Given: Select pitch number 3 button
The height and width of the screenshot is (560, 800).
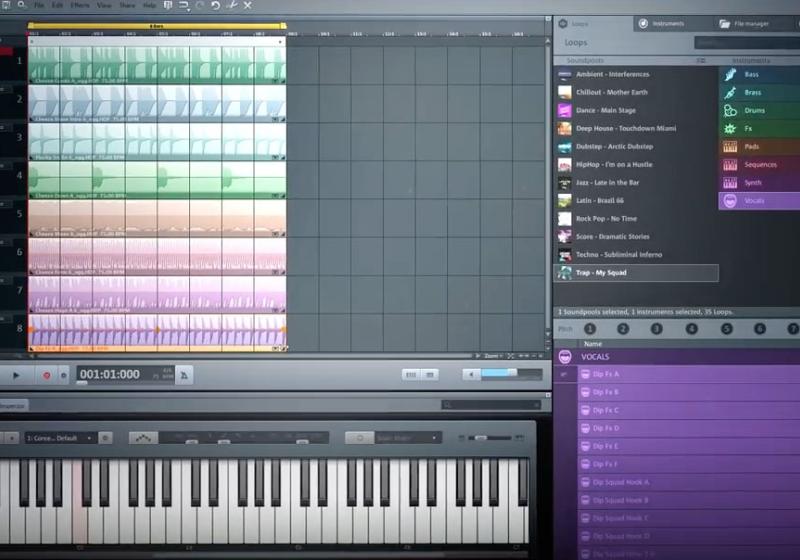Looking at the screenshot, I should (656, 328).
